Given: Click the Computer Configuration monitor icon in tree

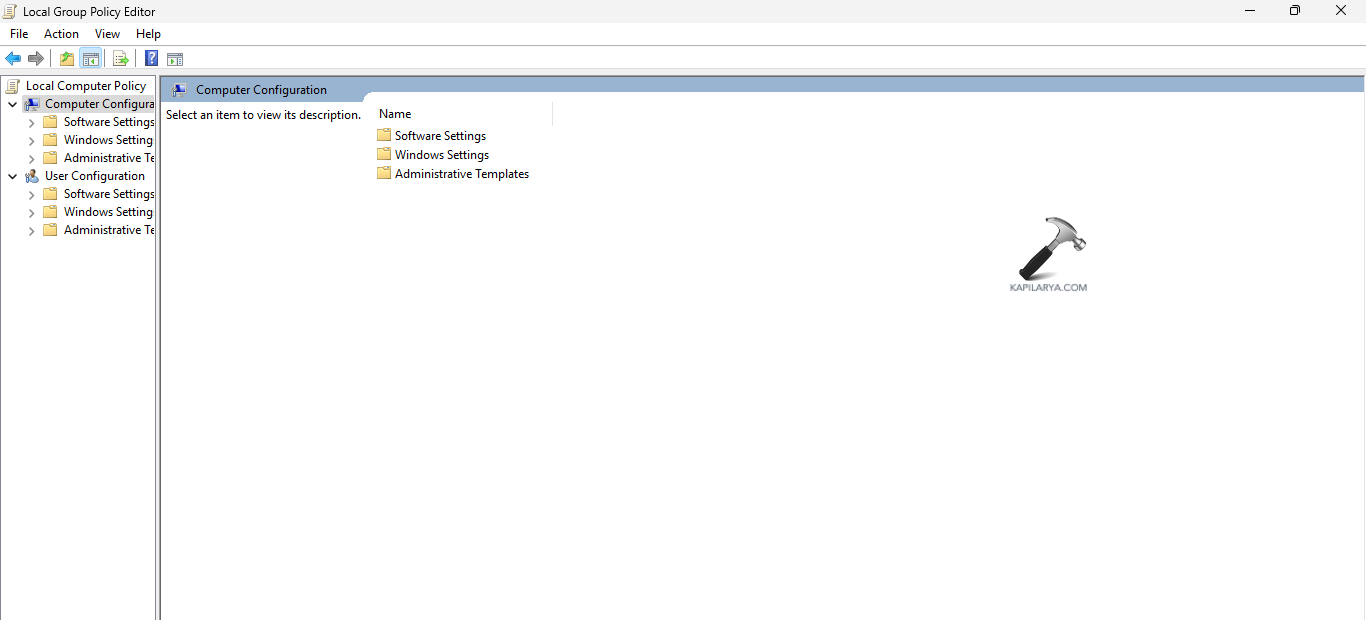Looking at the screenshot, I should point(32,104).
